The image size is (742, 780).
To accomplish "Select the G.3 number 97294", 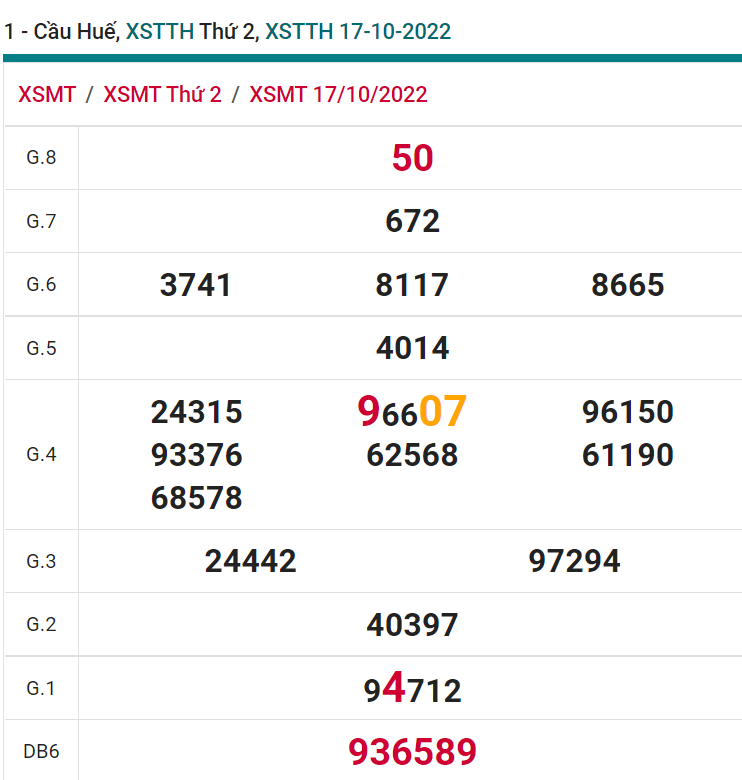I will [x=574, y=561].
